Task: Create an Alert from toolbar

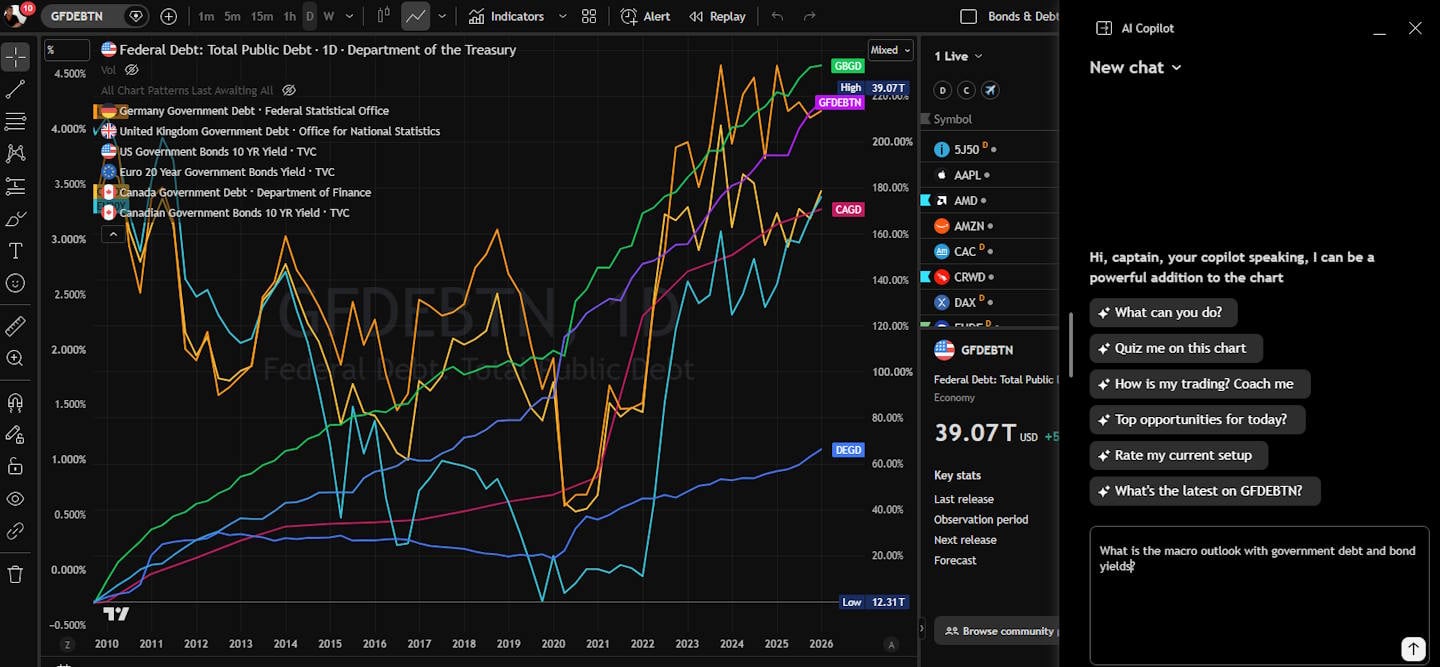Action: pyautogui.click(x=646, y=16)
